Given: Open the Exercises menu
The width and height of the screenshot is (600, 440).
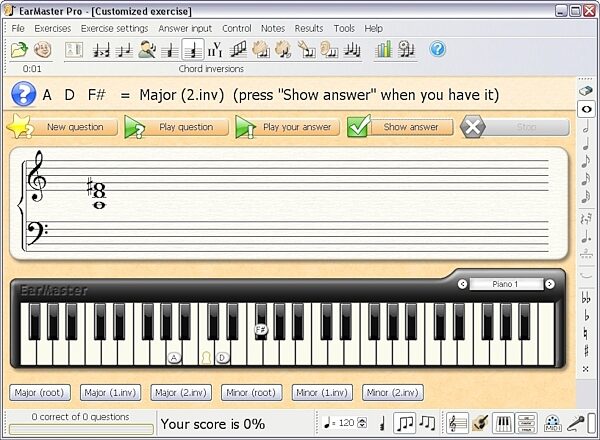Looking at the screenshot, I should click(x=52, y=28).
